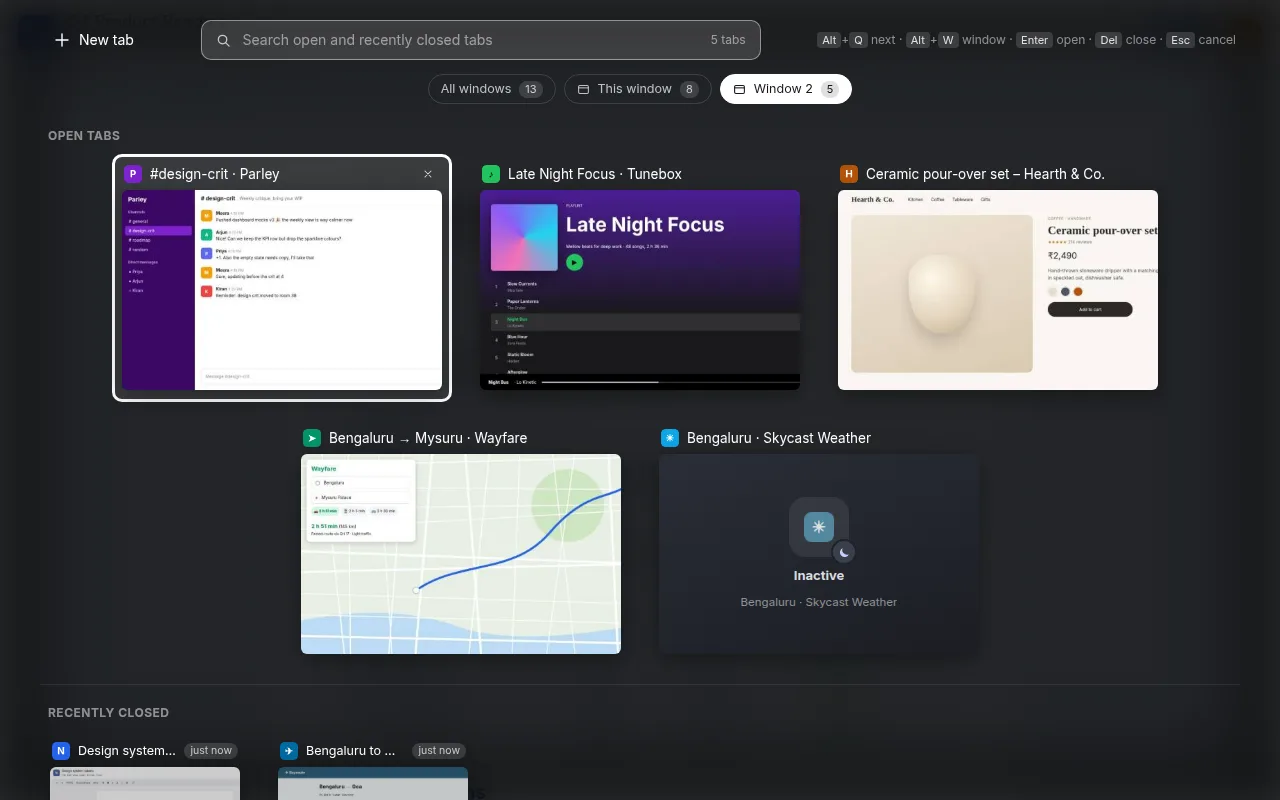The height and width of the screenshot is (800, 1280).
Task: Click the "Bengaluru · Skycast Weather" caption under Inactive
Action: 819,602
